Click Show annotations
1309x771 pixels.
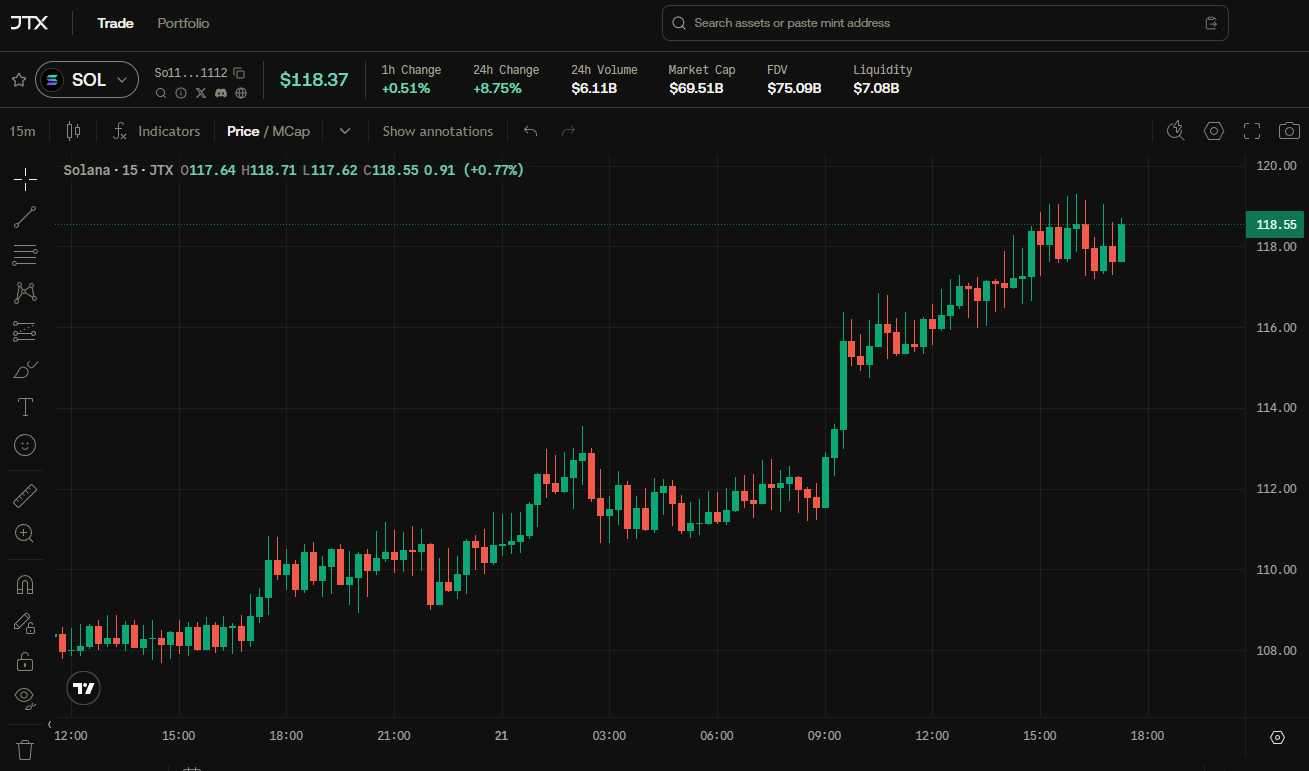[437, 131]
